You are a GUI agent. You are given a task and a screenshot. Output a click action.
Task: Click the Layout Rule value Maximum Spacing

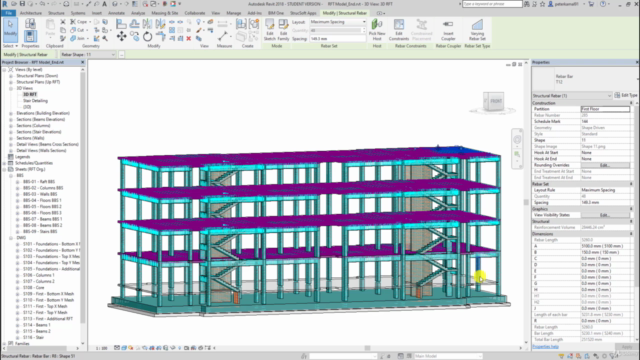coord(605,190)
